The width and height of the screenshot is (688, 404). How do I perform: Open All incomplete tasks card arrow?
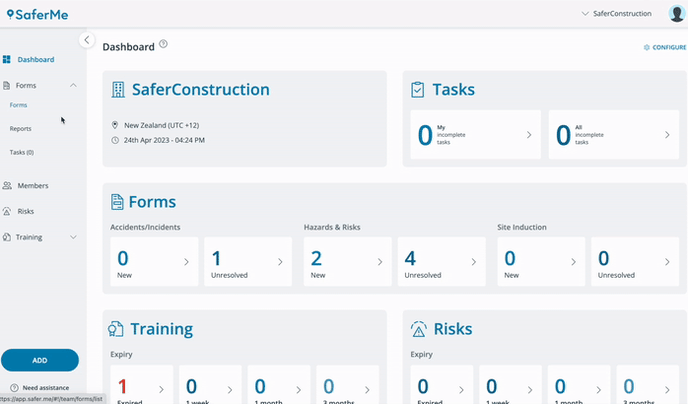pyautogui.click(x=667, y=135)
